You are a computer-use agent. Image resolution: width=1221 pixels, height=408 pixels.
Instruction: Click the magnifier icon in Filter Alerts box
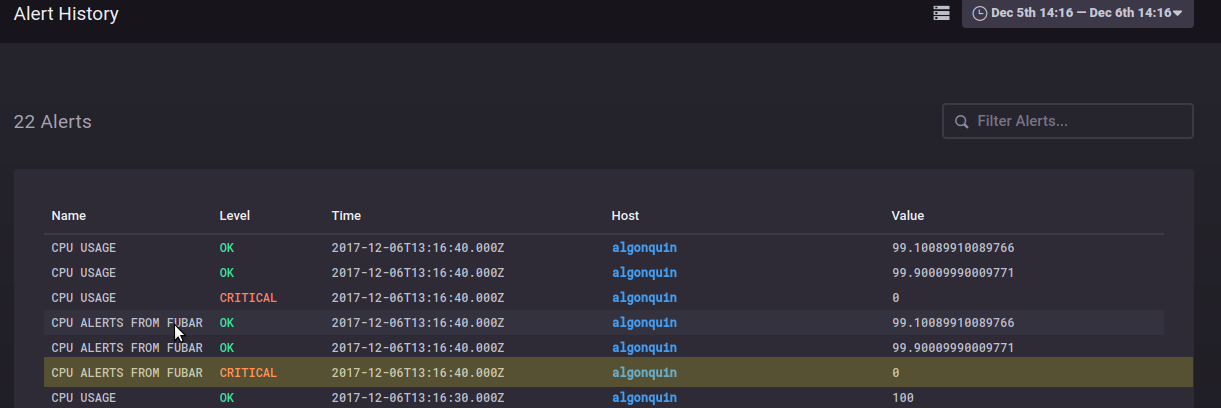[x=962, y=121]
